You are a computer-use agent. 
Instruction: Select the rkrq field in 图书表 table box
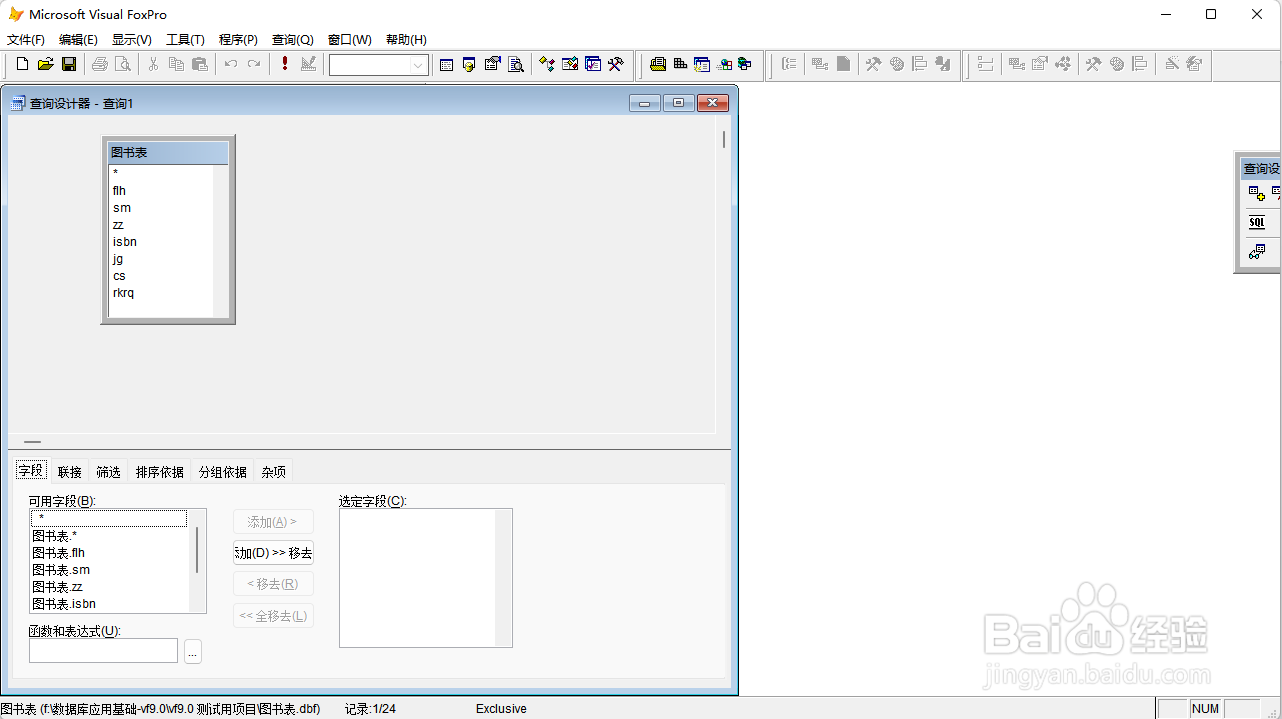pyautogui.click(x=161, y=293)
